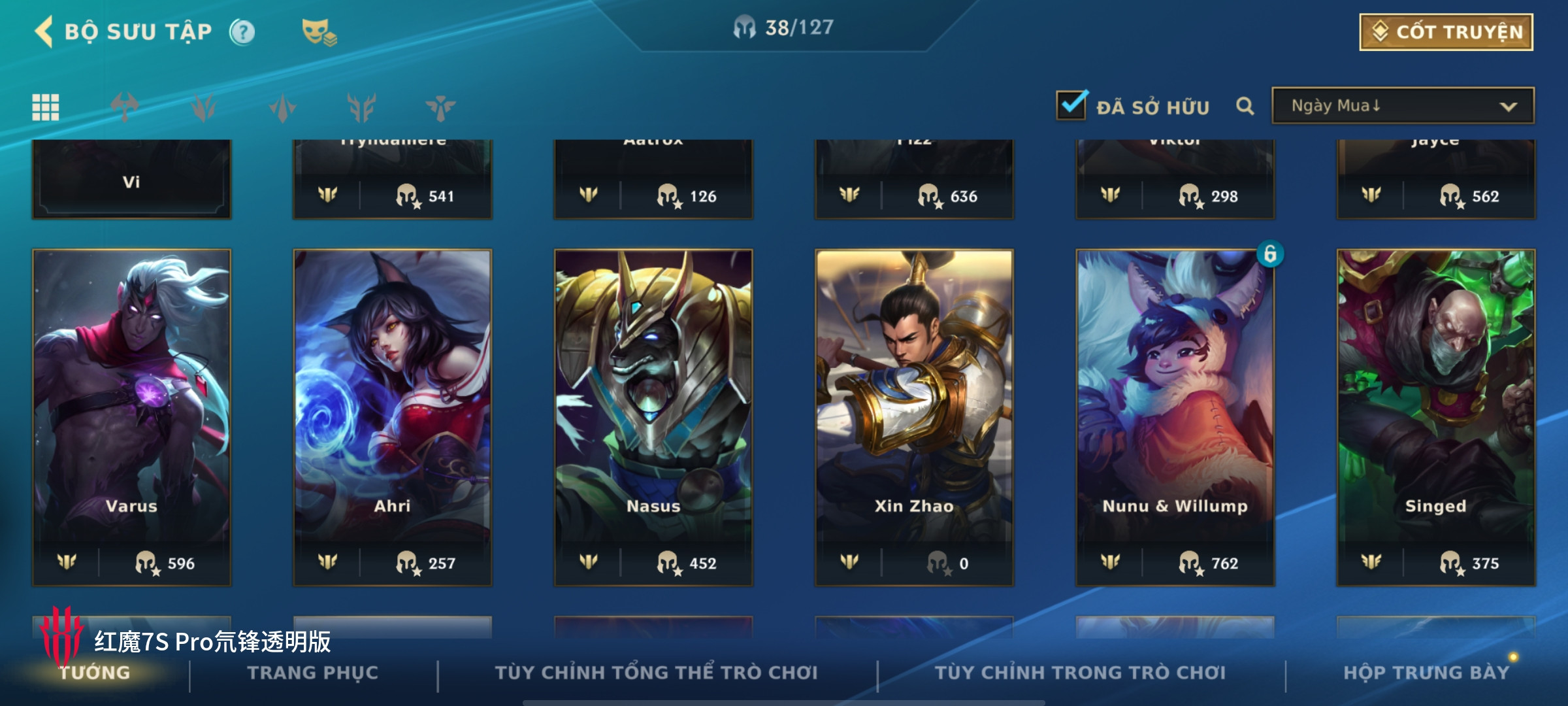Click the search magnifier icon

(x=1245, y=106)
